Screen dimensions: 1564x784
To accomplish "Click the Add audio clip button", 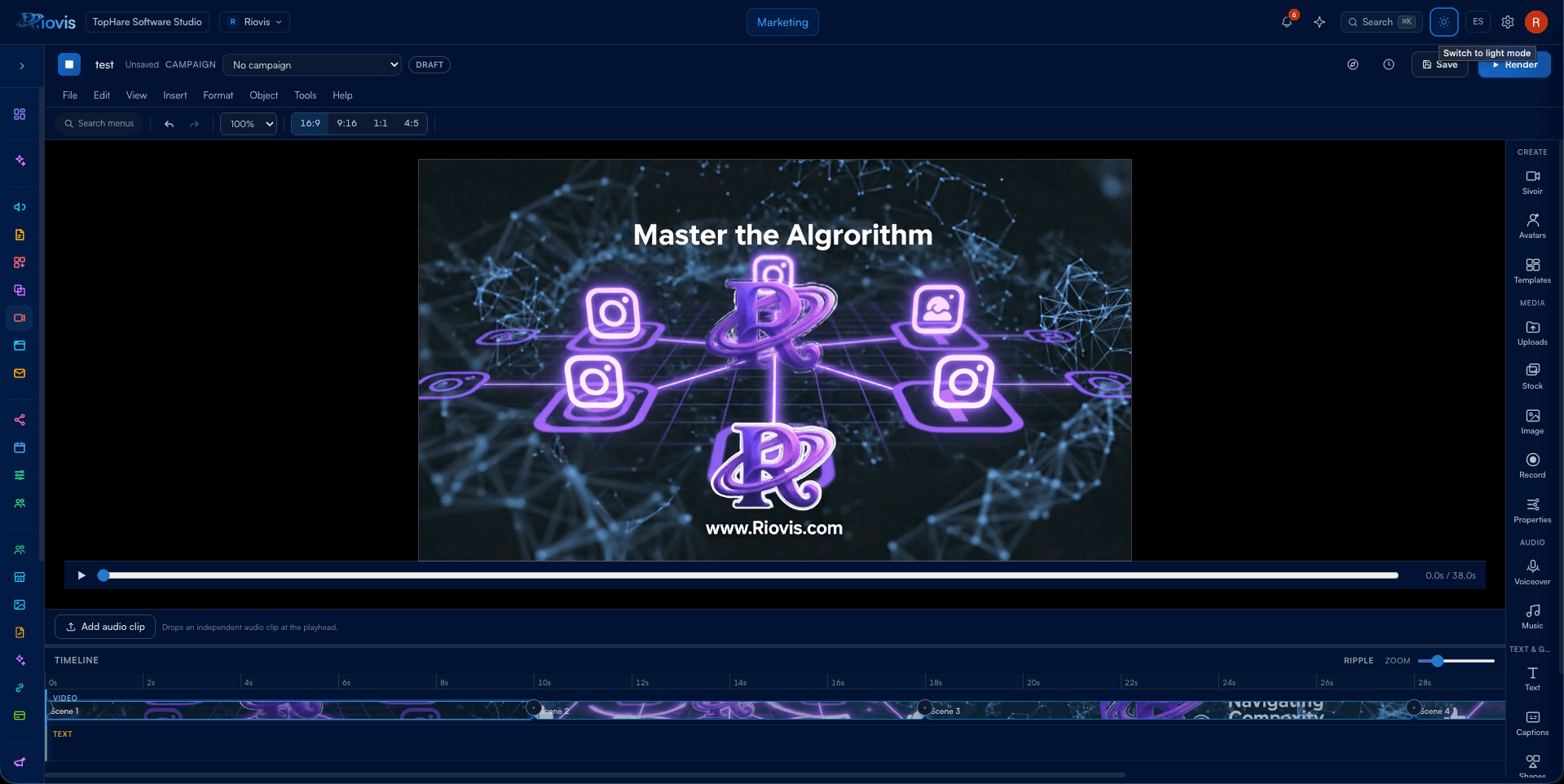I will 105,627.
